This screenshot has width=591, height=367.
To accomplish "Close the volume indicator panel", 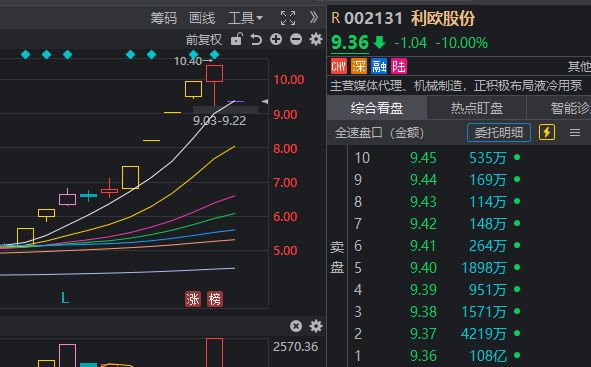I will (296, 326).
